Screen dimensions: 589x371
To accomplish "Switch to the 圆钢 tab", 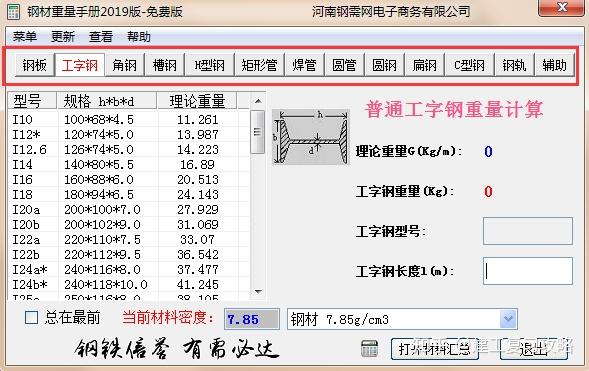I will (384, 65).
